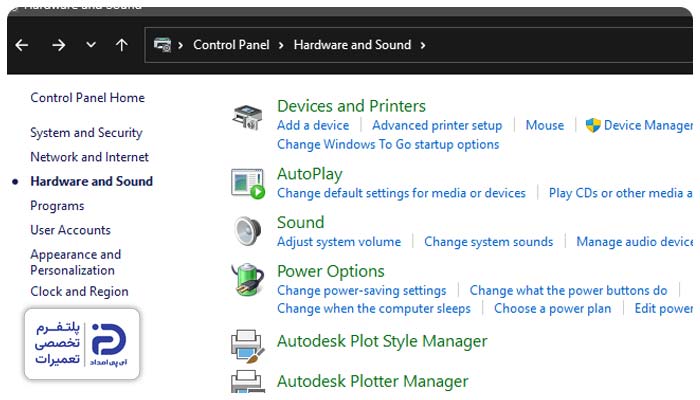Go up one level with the up arrow
The width and height of the screenshot is (700, 400).
click(121, 45)
